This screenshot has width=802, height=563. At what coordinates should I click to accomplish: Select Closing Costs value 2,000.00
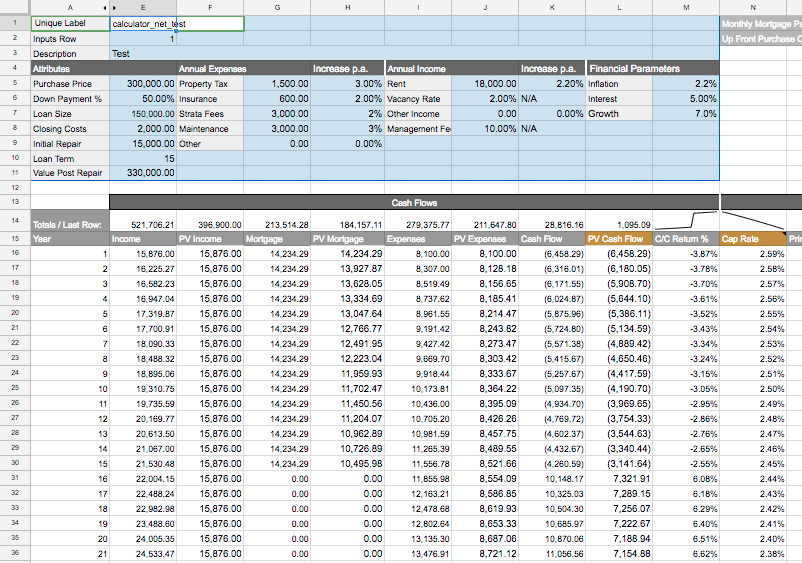(x=143, y=129)
